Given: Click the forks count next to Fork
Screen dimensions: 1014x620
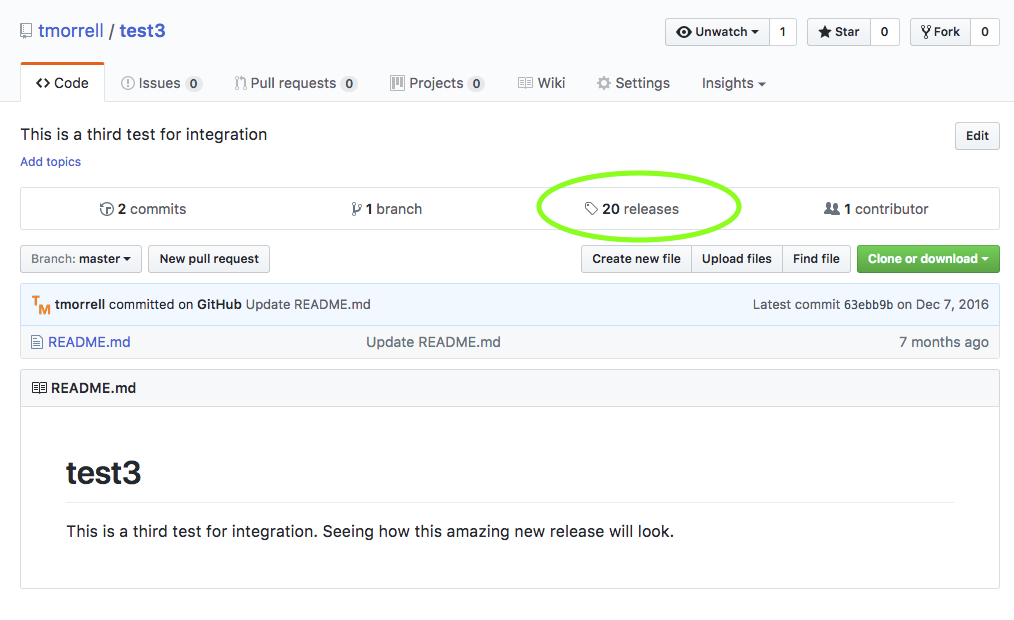Looking at the screenshot, I should (985, 32).
